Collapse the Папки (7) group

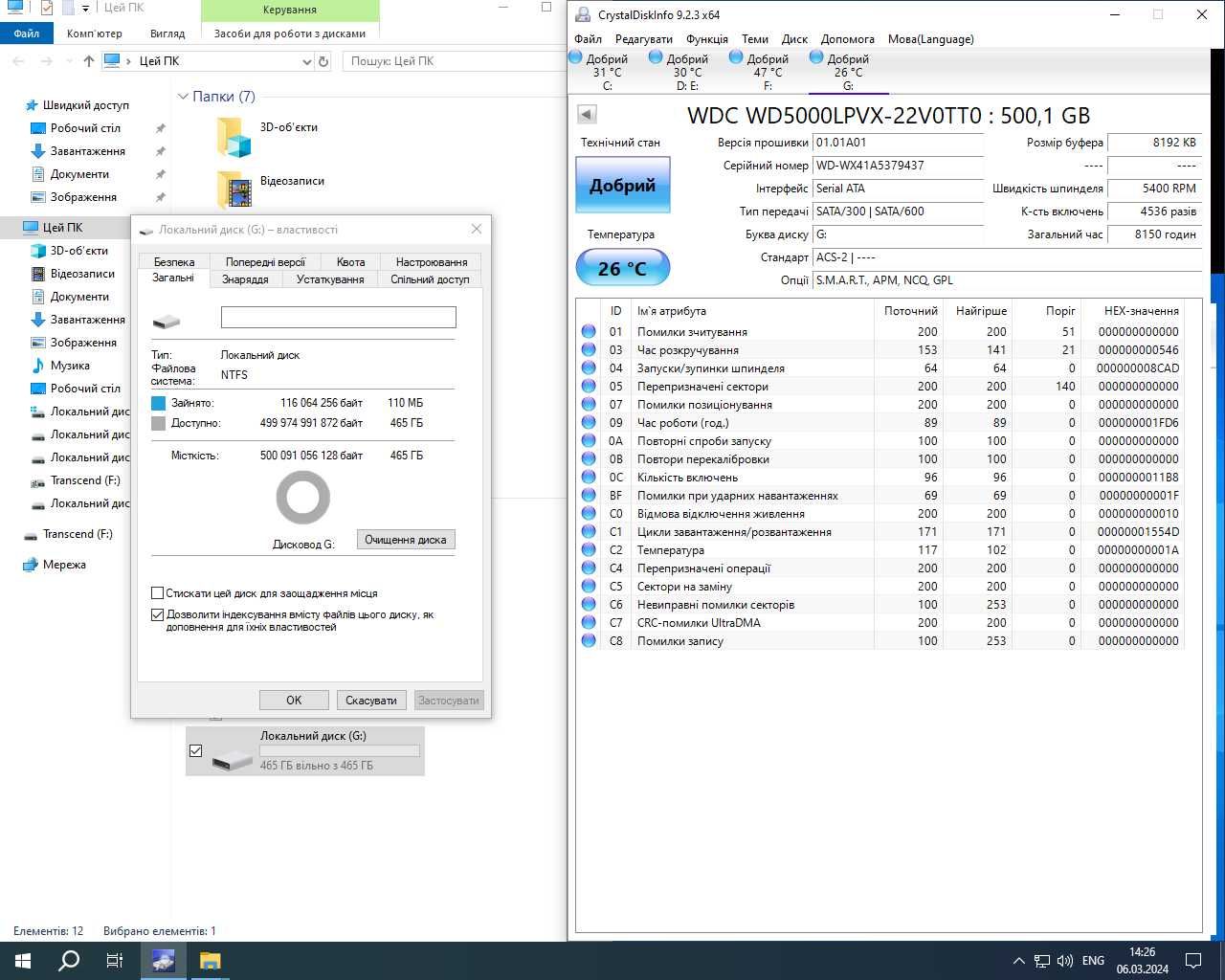[x=184, y=97]
